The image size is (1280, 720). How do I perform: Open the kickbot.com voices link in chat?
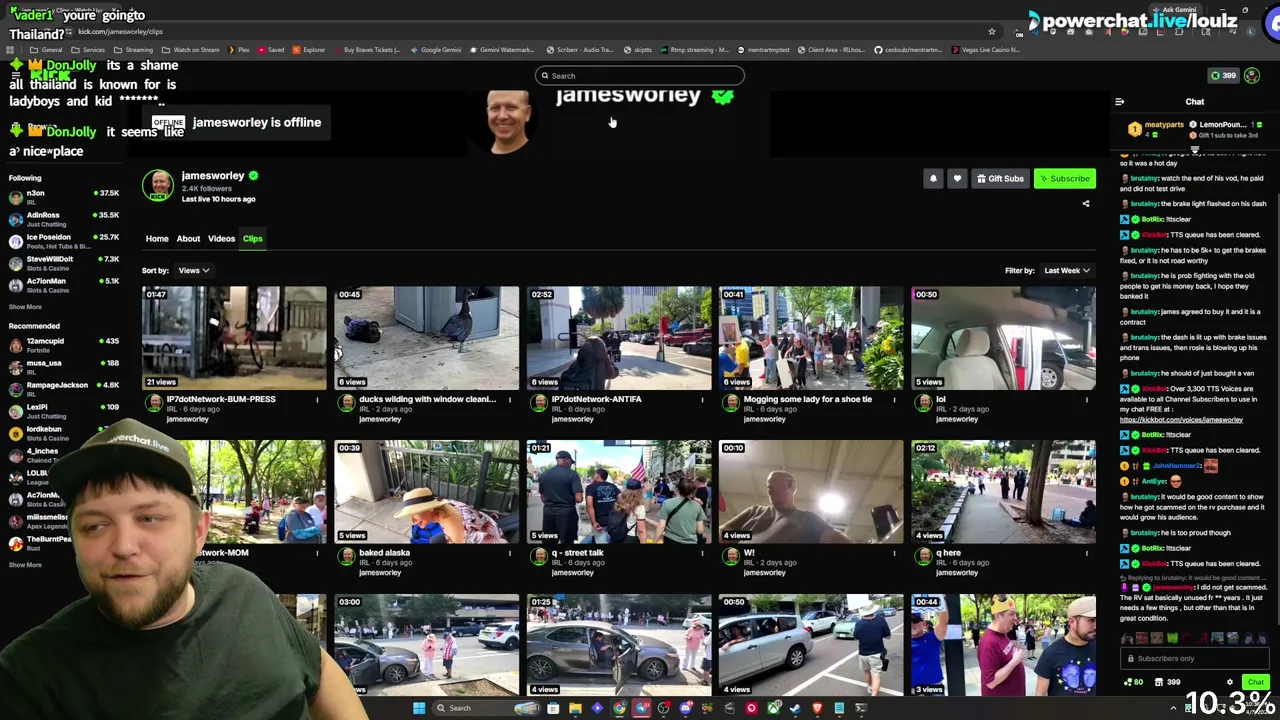pos(1181,420)
